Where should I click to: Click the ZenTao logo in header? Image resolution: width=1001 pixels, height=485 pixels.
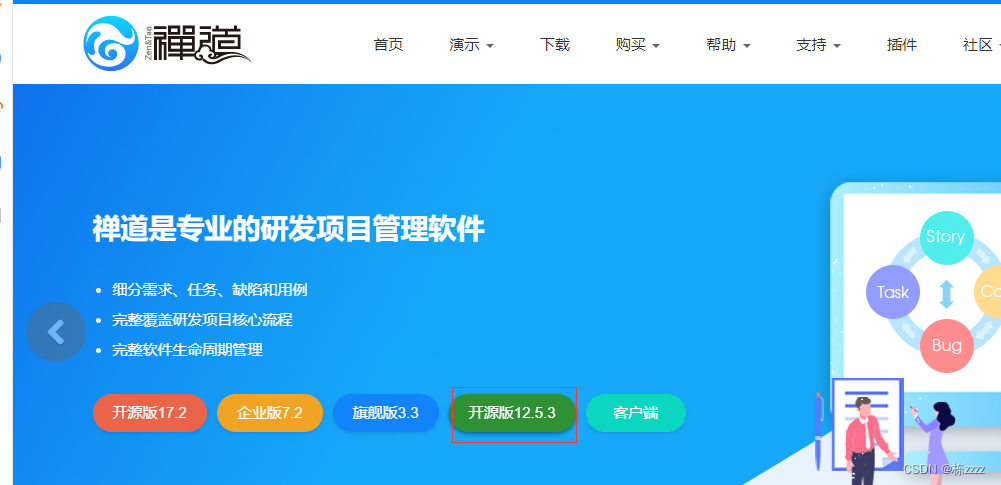point(167,43)
